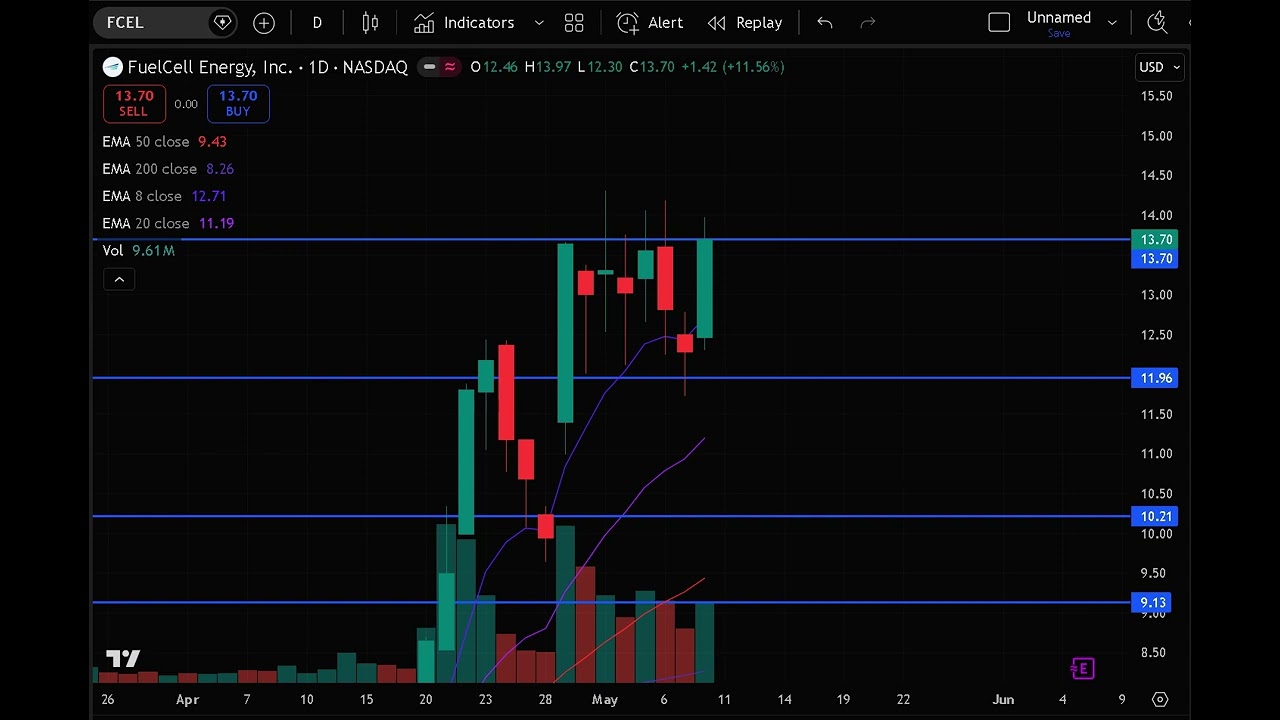Click the May label on the time axis
This screenshot has height=720, width=1280.
click(x=604, y=699)
